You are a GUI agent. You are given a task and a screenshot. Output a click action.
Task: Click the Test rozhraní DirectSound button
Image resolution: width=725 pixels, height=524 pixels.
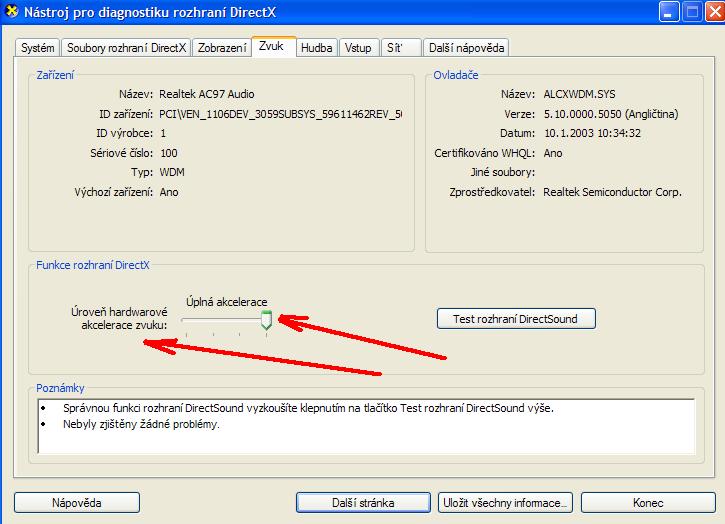(517, 319)
